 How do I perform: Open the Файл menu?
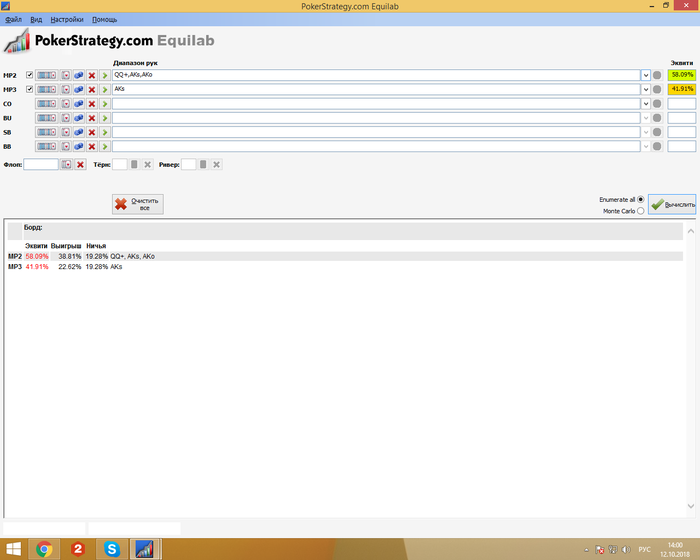point(13,20)
